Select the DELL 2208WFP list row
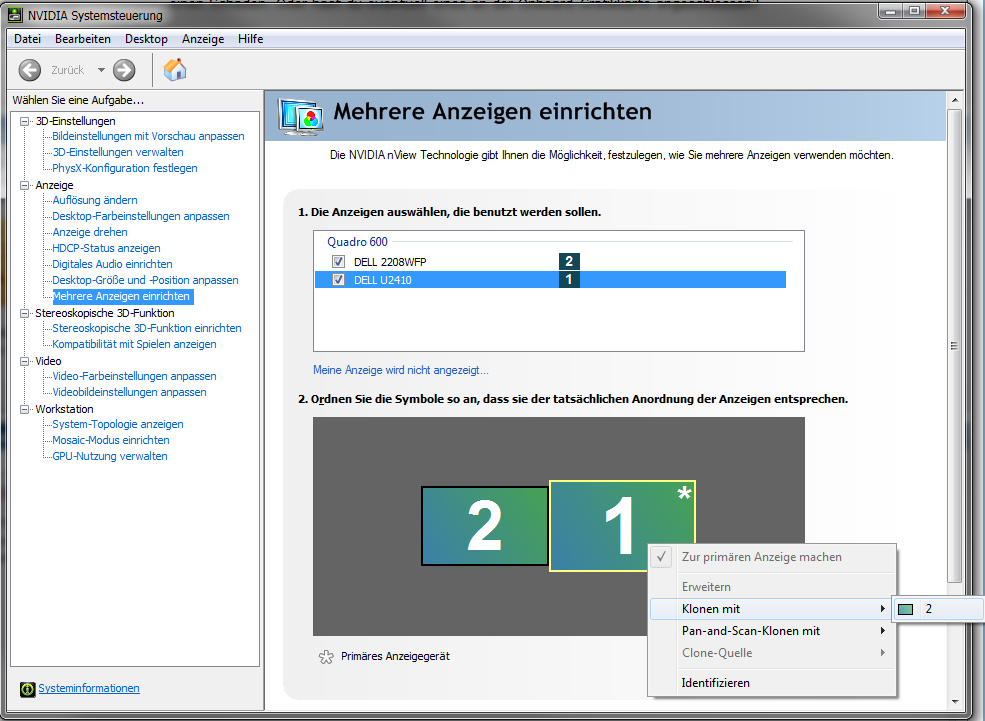Screen dimensions: 985x721 550,261
